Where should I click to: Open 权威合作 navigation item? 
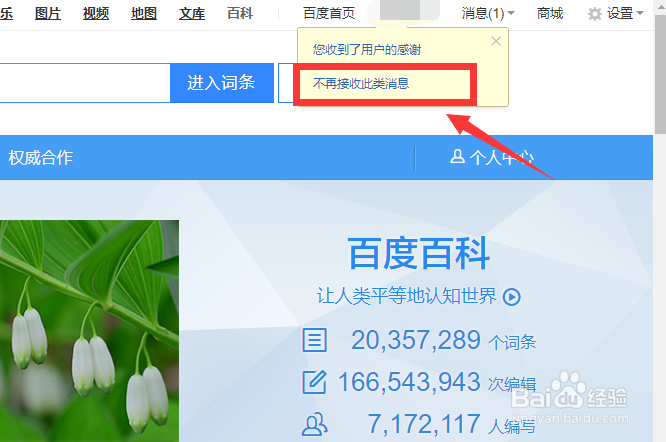pos(41,158)
